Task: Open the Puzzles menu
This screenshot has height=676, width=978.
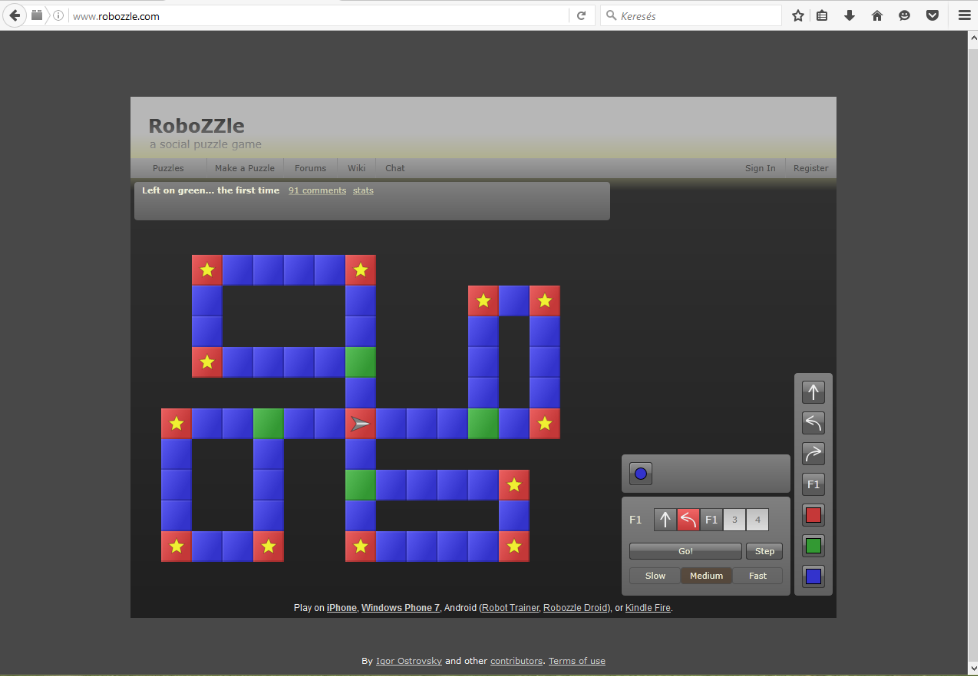Action: click(x=168, y=168)
